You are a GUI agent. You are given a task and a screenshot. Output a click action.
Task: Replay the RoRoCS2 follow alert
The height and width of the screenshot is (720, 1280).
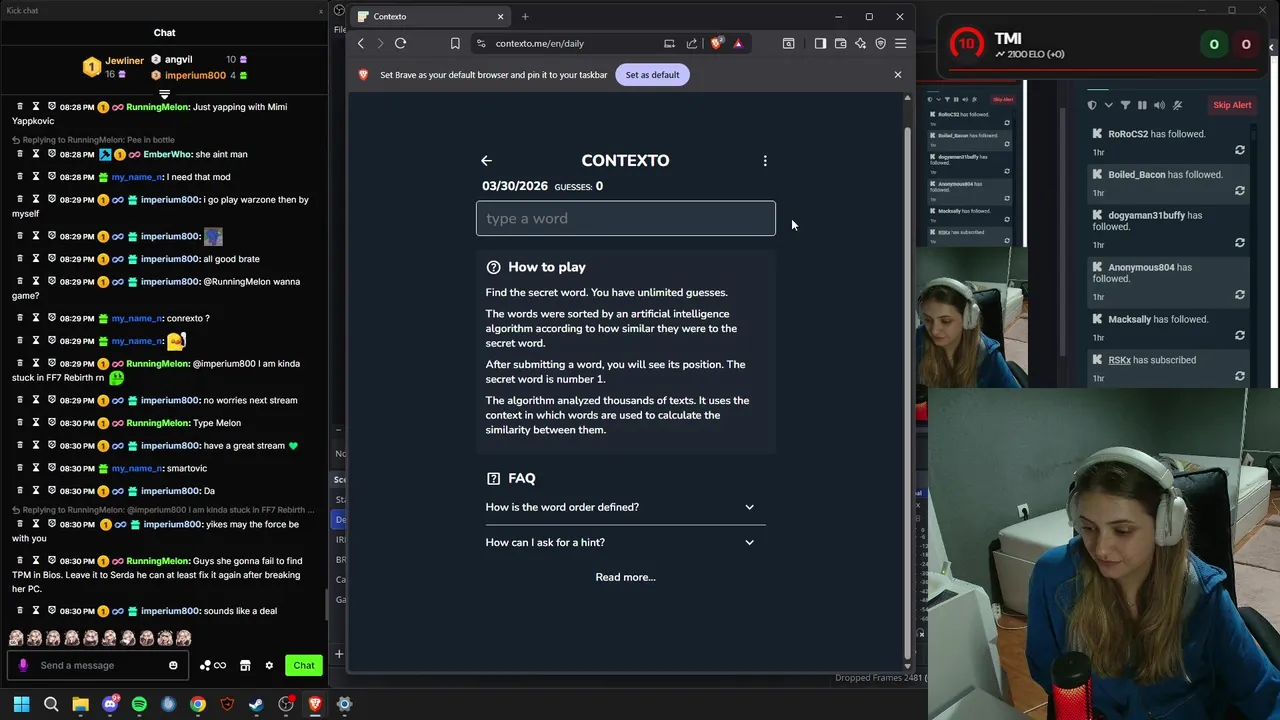(x=1240, y=150)
